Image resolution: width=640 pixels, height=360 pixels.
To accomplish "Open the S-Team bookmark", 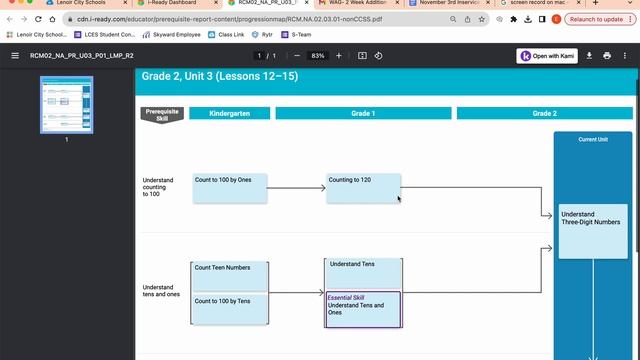I will (x=296, y=35).
